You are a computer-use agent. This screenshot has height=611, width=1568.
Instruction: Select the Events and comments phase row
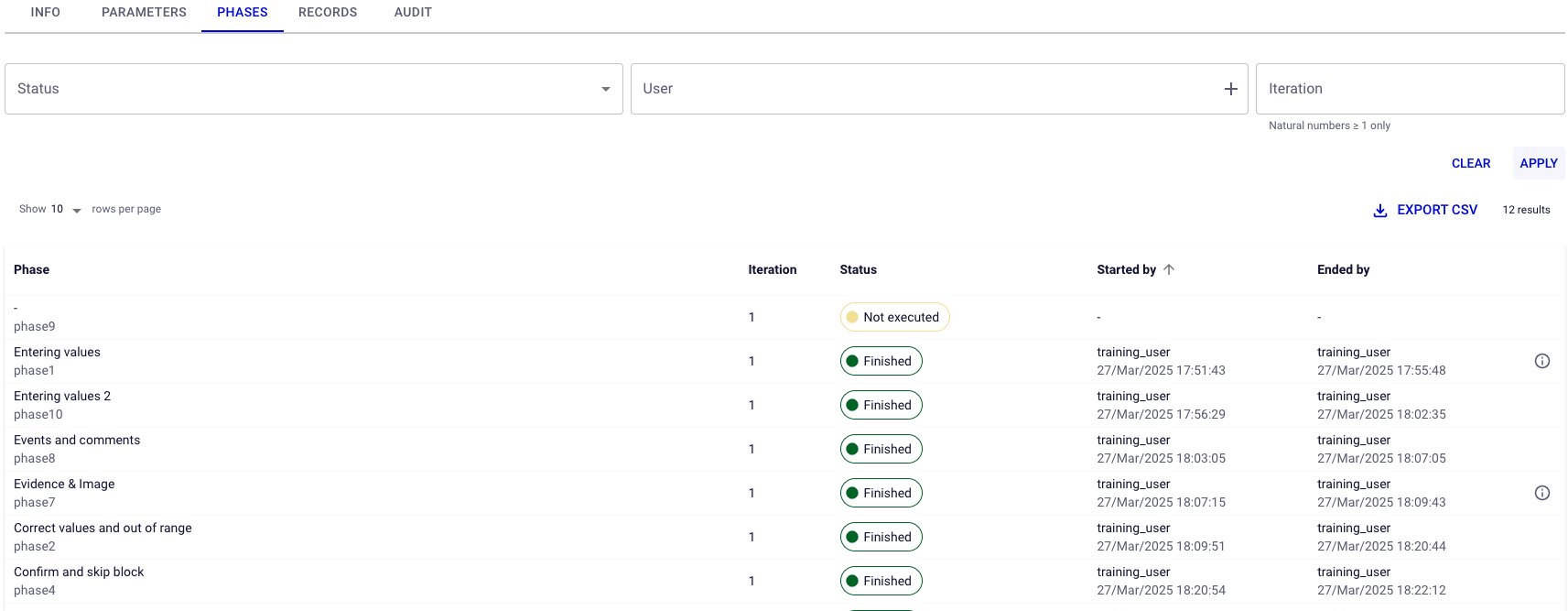[x=77, y=449]
